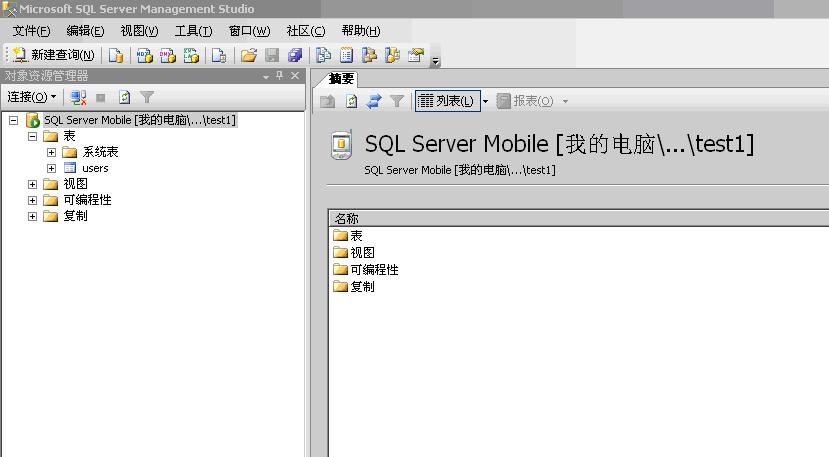Open the 文件(F) menu
The image size is (829, 457).
31,31
